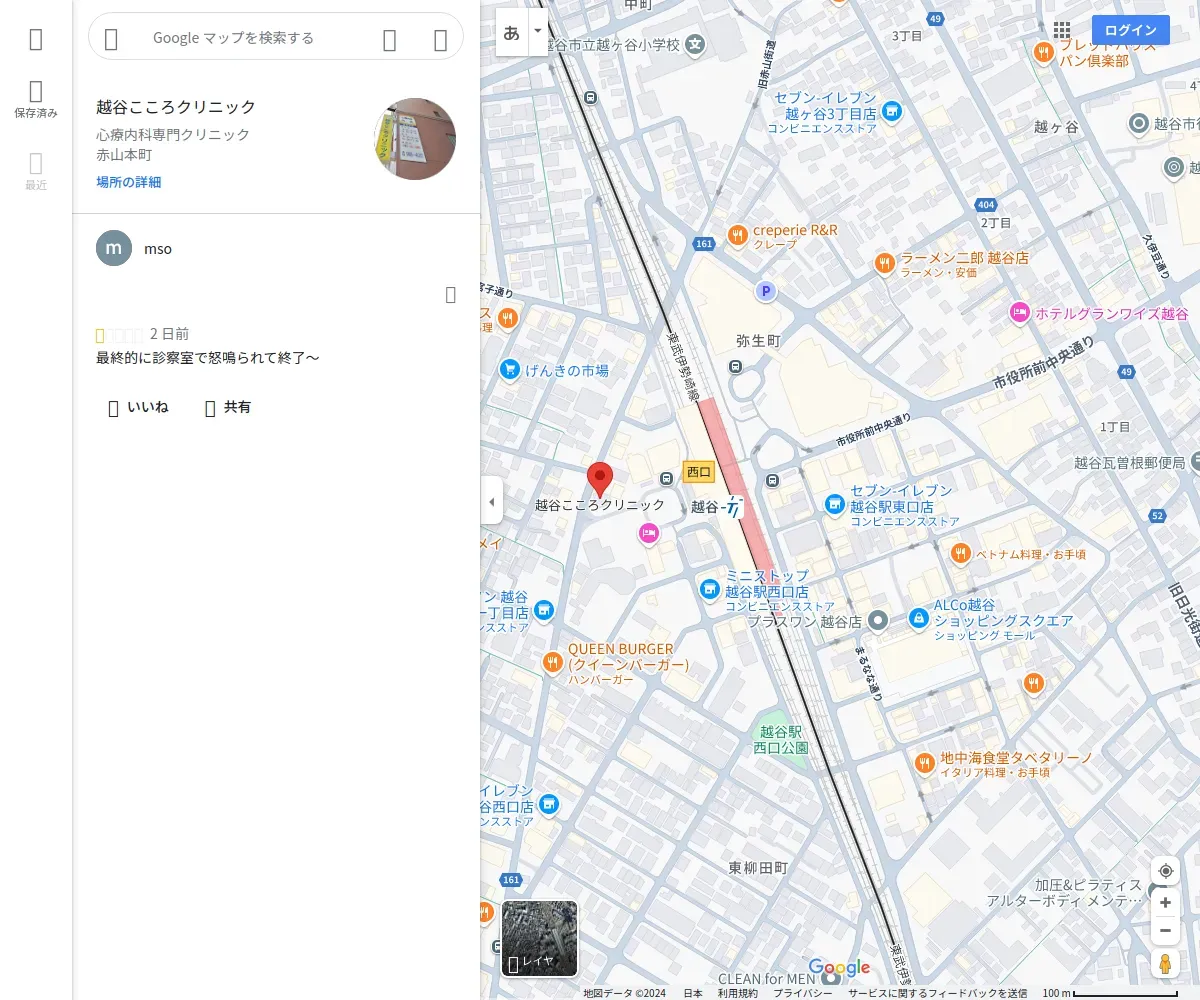The image size is (1200, 1000).
Task: Click the review text 最終的に診察室で怒鳴られて終了〜
Action: [x=207, y=358]
